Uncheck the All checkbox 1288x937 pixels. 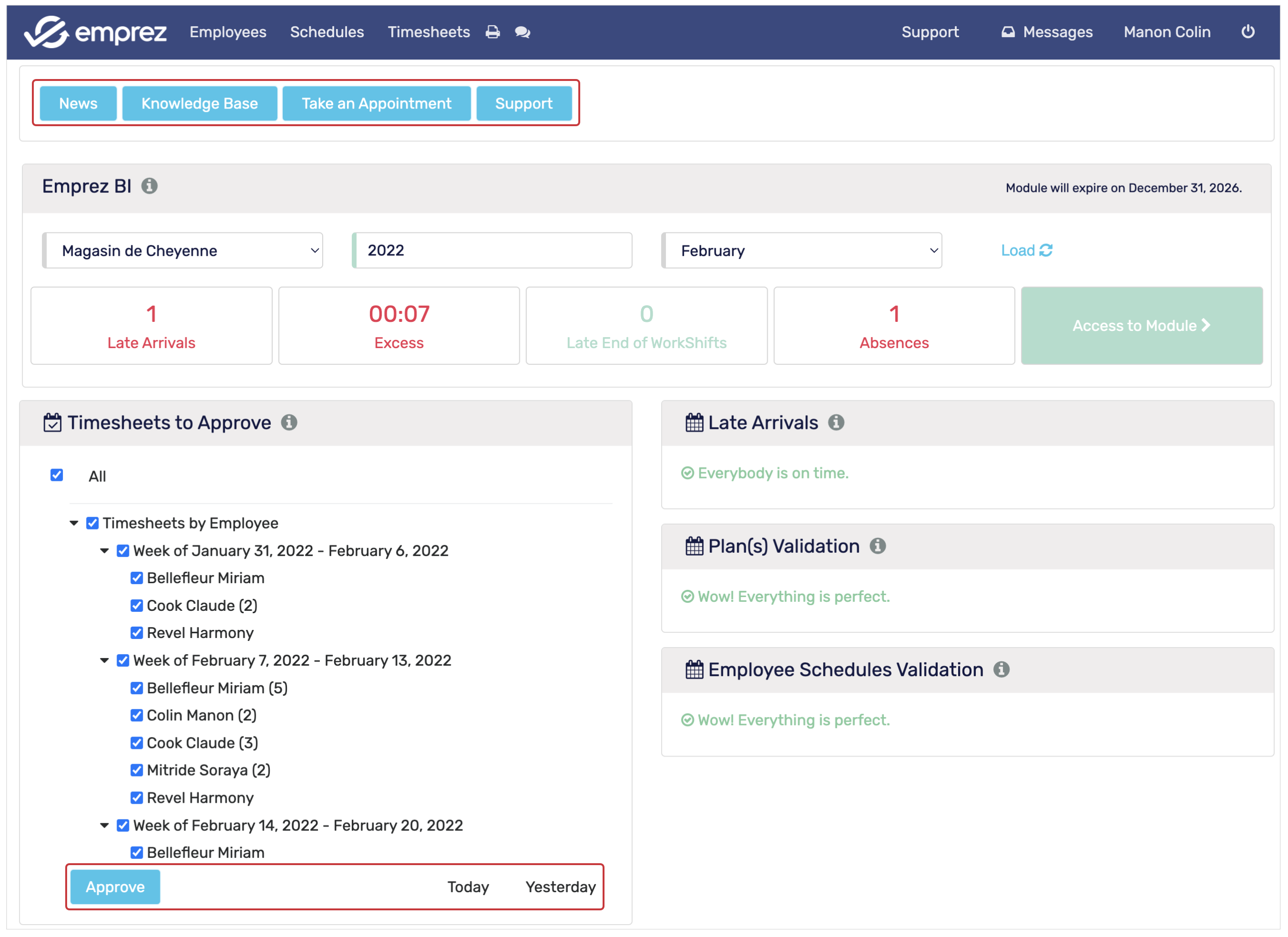57,475
